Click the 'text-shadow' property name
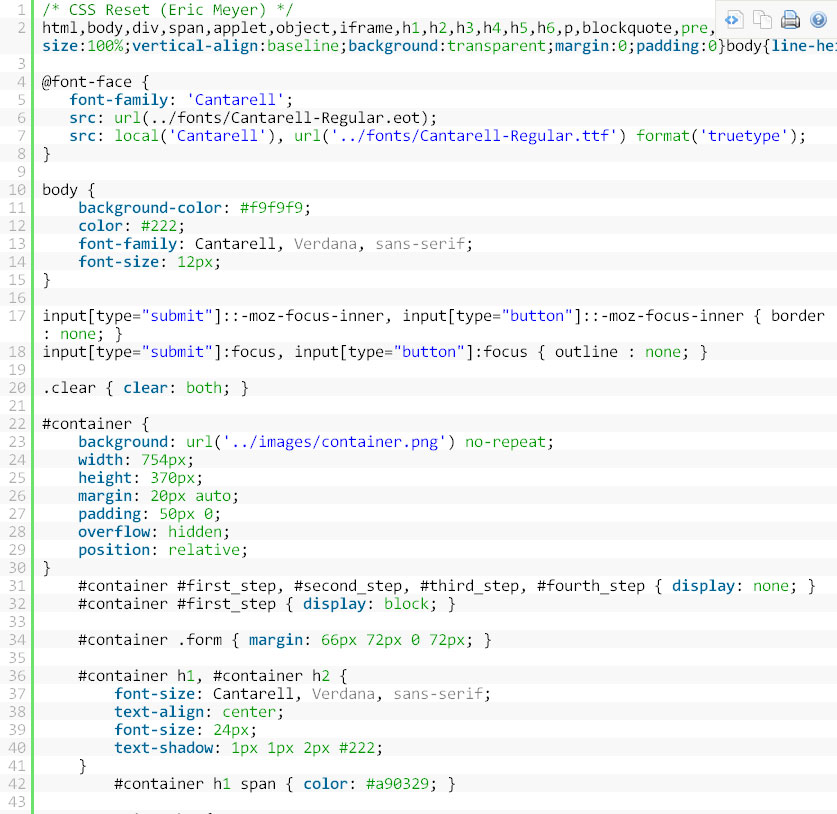The width and height of the screenshot is (837, 814). 164,748
